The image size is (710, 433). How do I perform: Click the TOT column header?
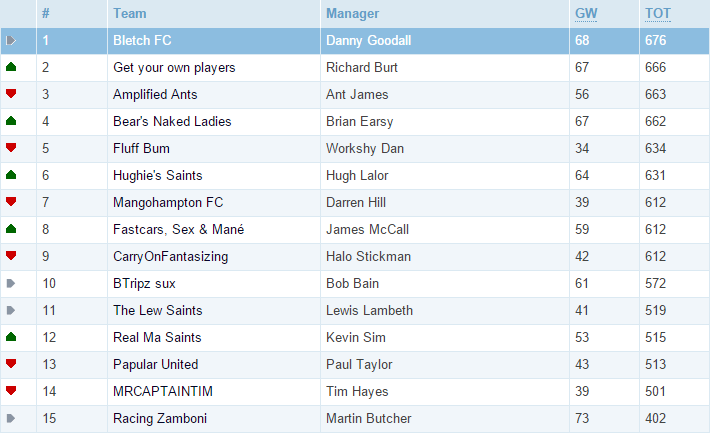click(658, 14)
